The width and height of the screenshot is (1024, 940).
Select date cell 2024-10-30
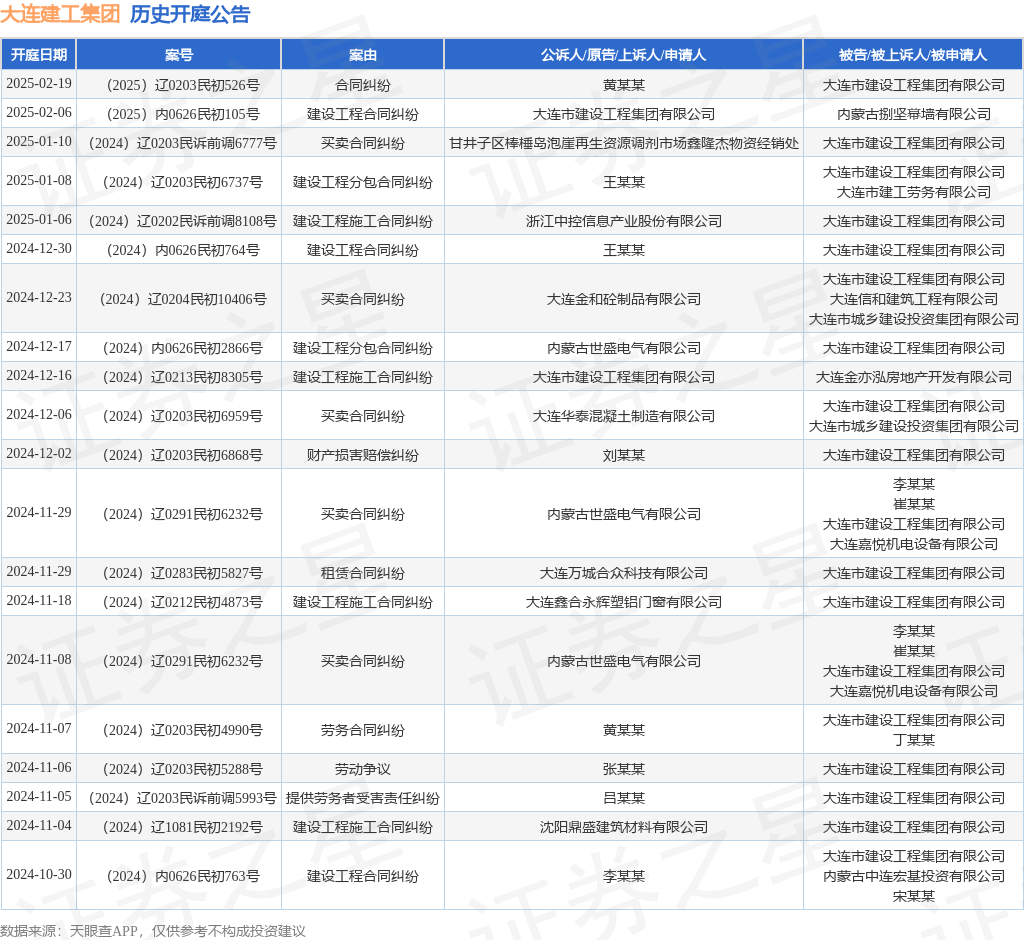(39, 875)
